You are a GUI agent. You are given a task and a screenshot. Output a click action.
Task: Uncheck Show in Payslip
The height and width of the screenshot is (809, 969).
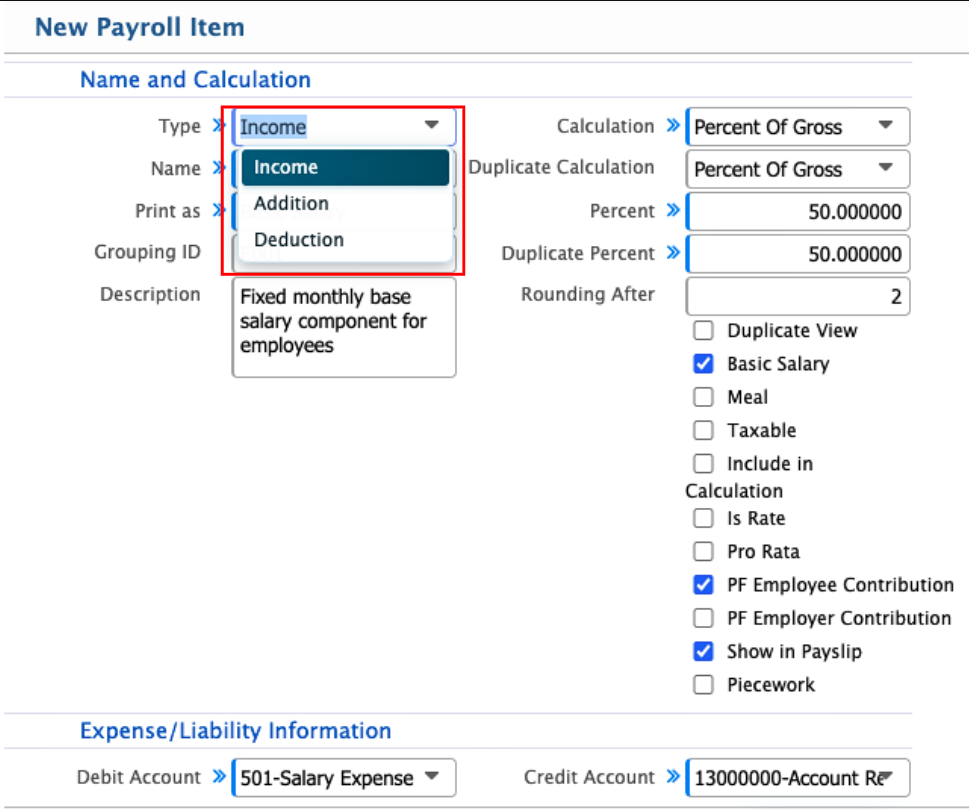tap(704, 652)
